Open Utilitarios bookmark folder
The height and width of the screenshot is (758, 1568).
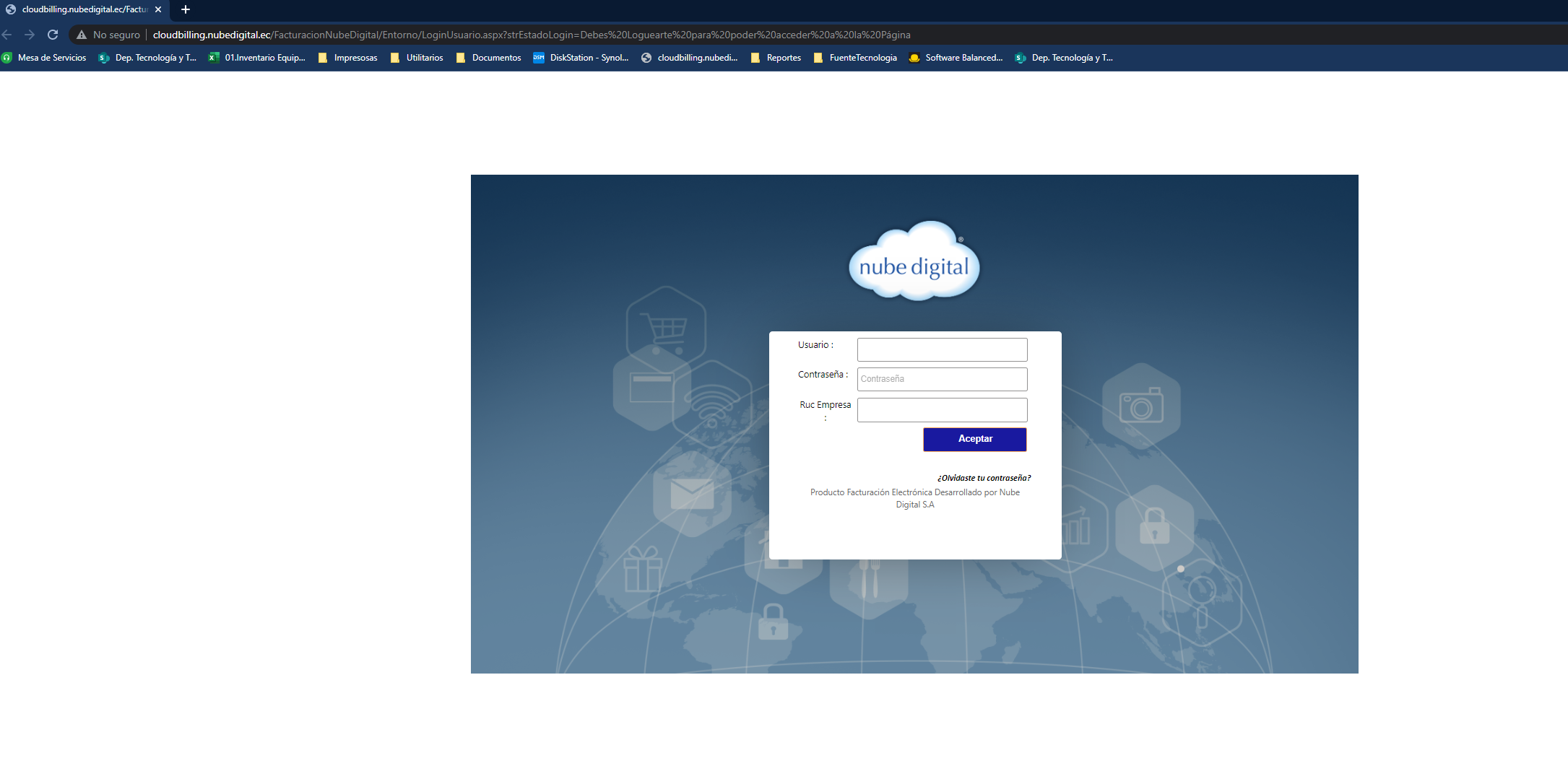point(417,58)
